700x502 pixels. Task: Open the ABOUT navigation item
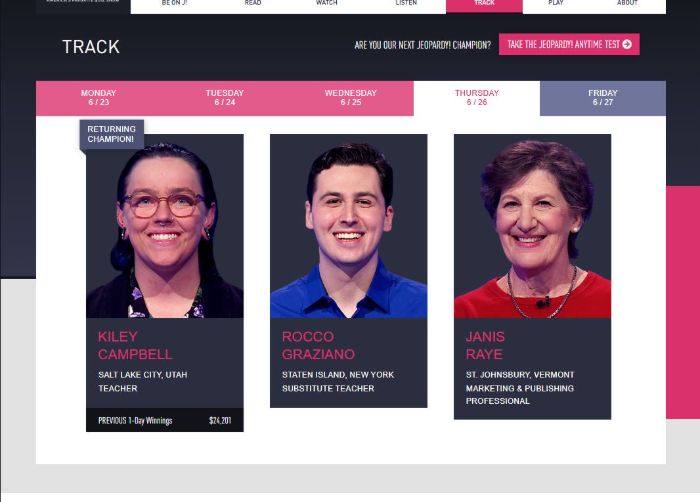click(x=627, y=3)
